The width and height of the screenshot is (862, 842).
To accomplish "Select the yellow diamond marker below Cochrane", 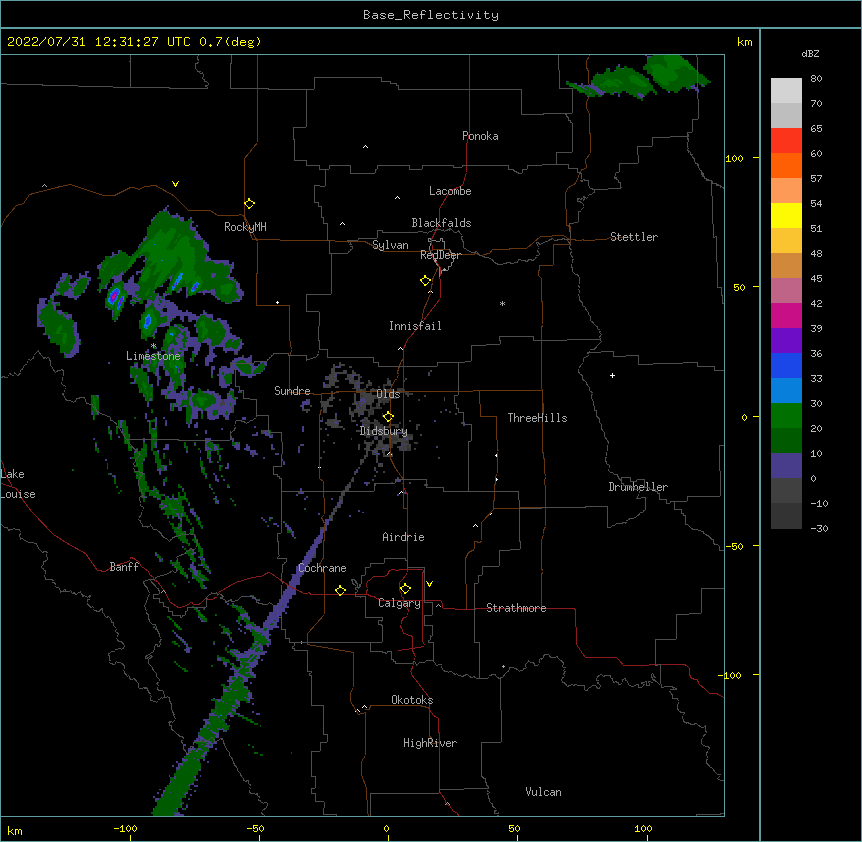I will 340,590.
